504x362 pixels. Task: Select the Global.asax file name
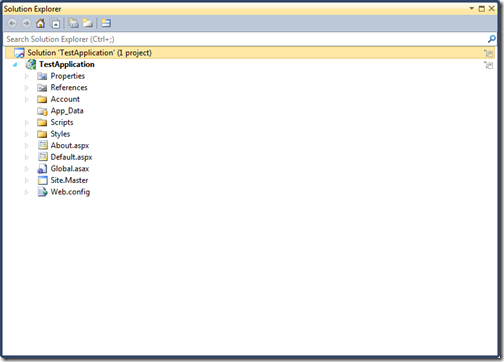click(x=70, y=169)
